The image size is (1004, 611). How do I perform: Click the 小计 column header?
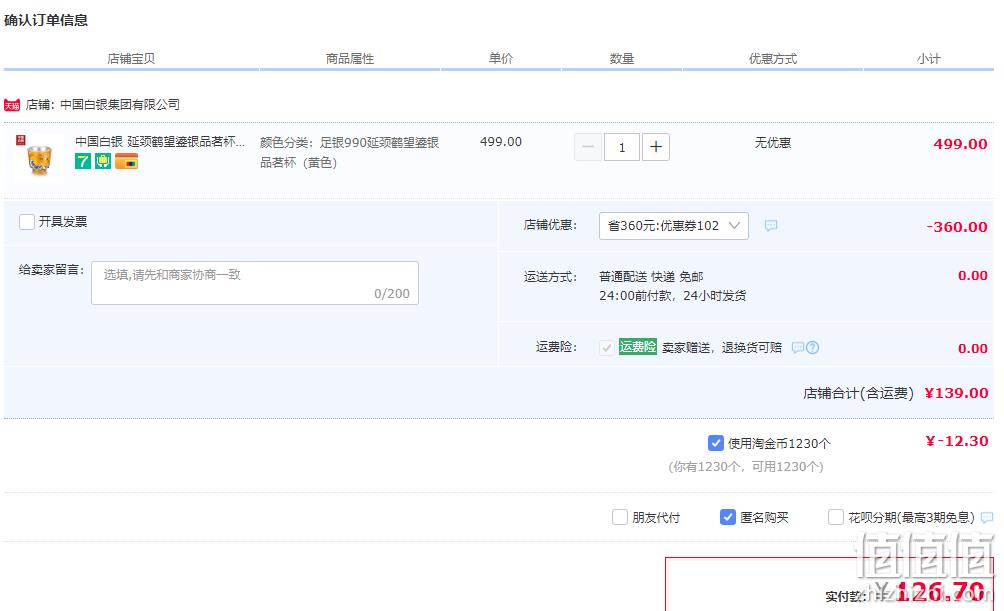tap(928, 59)
